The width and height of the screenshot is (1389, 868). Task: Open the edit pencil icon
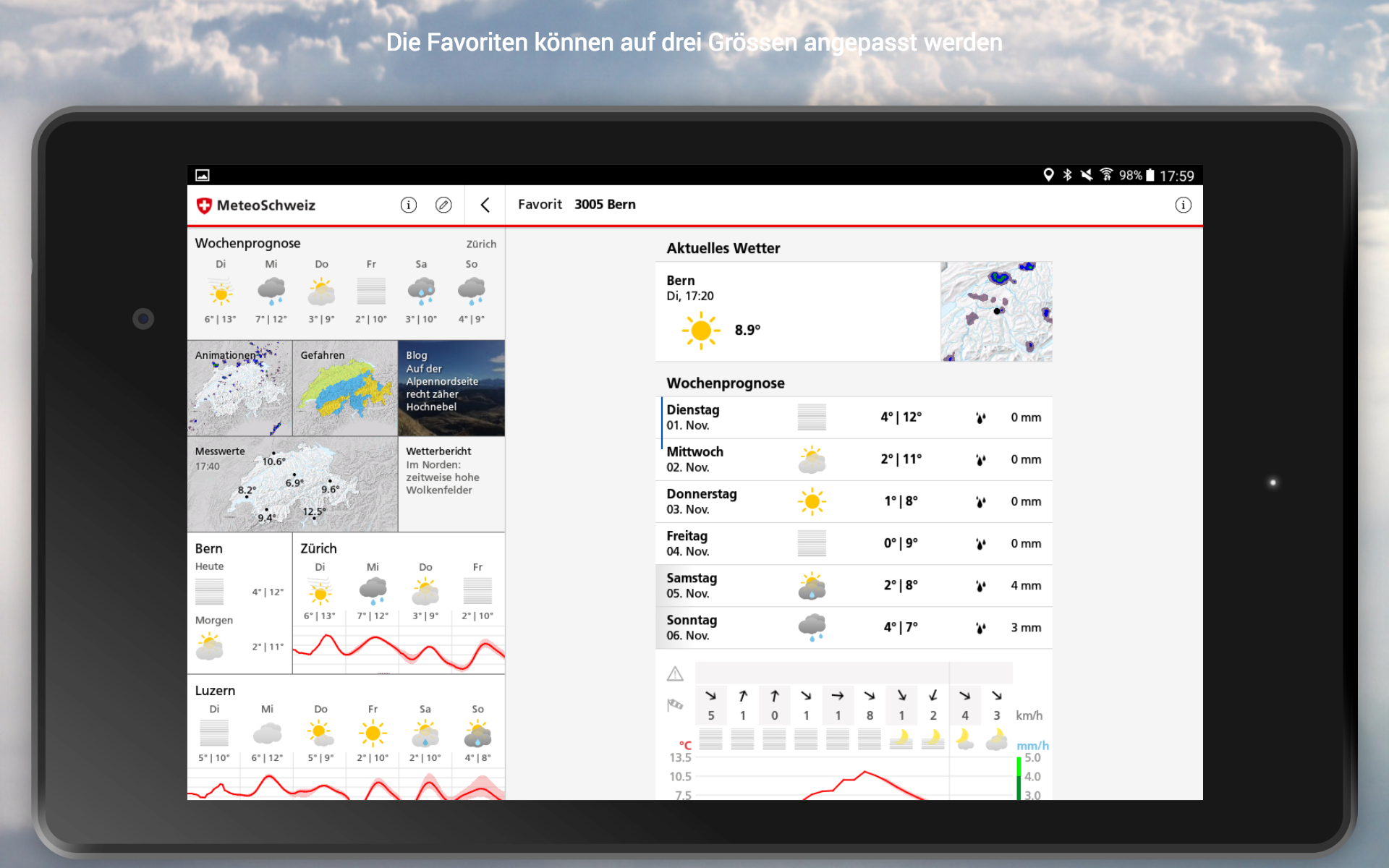pyautogui.click(x=443, y=205)
